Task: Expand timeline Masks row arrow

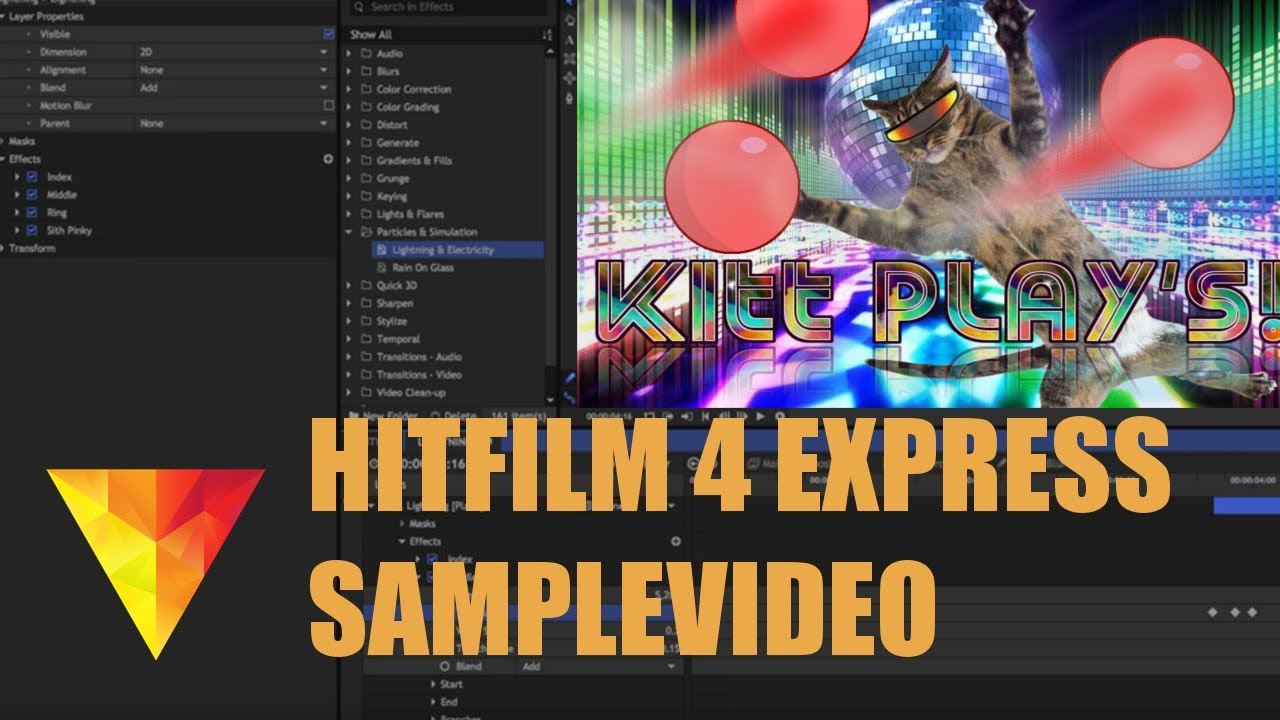Action: 403,523
